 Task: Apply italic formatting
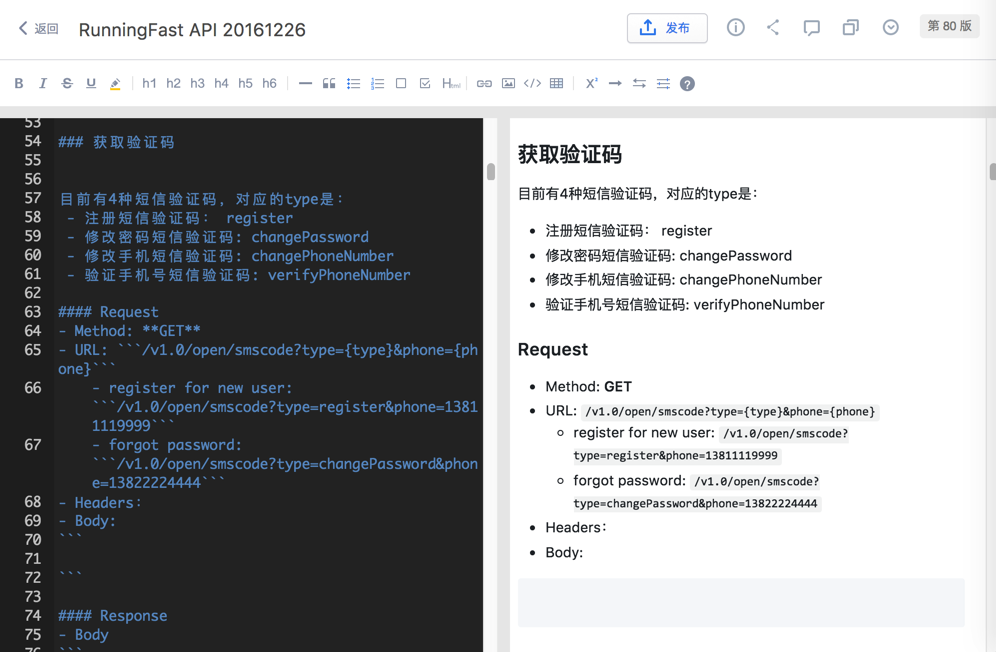pos(43,83)
